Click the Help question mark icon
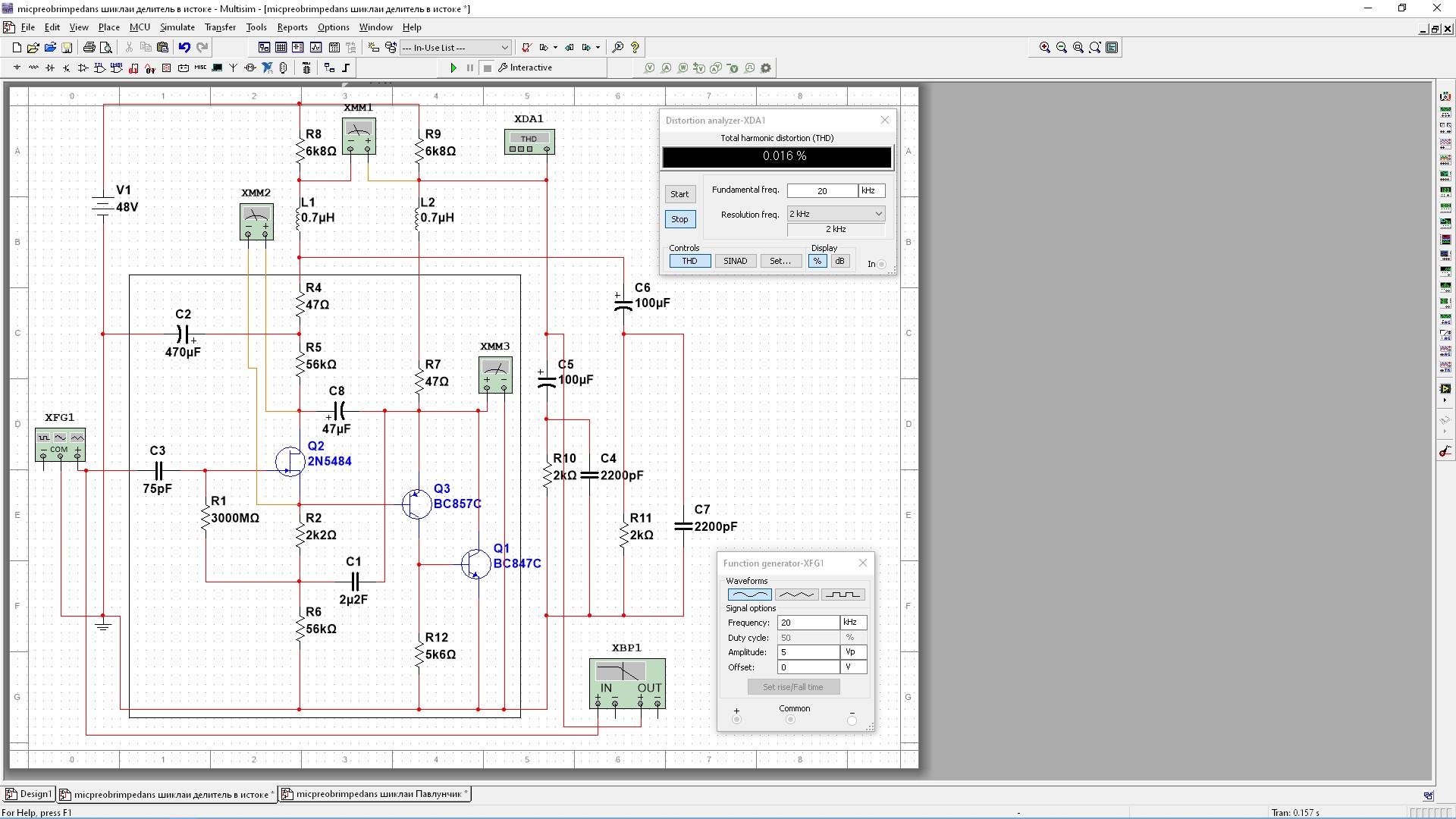 (x=635, y=48)
